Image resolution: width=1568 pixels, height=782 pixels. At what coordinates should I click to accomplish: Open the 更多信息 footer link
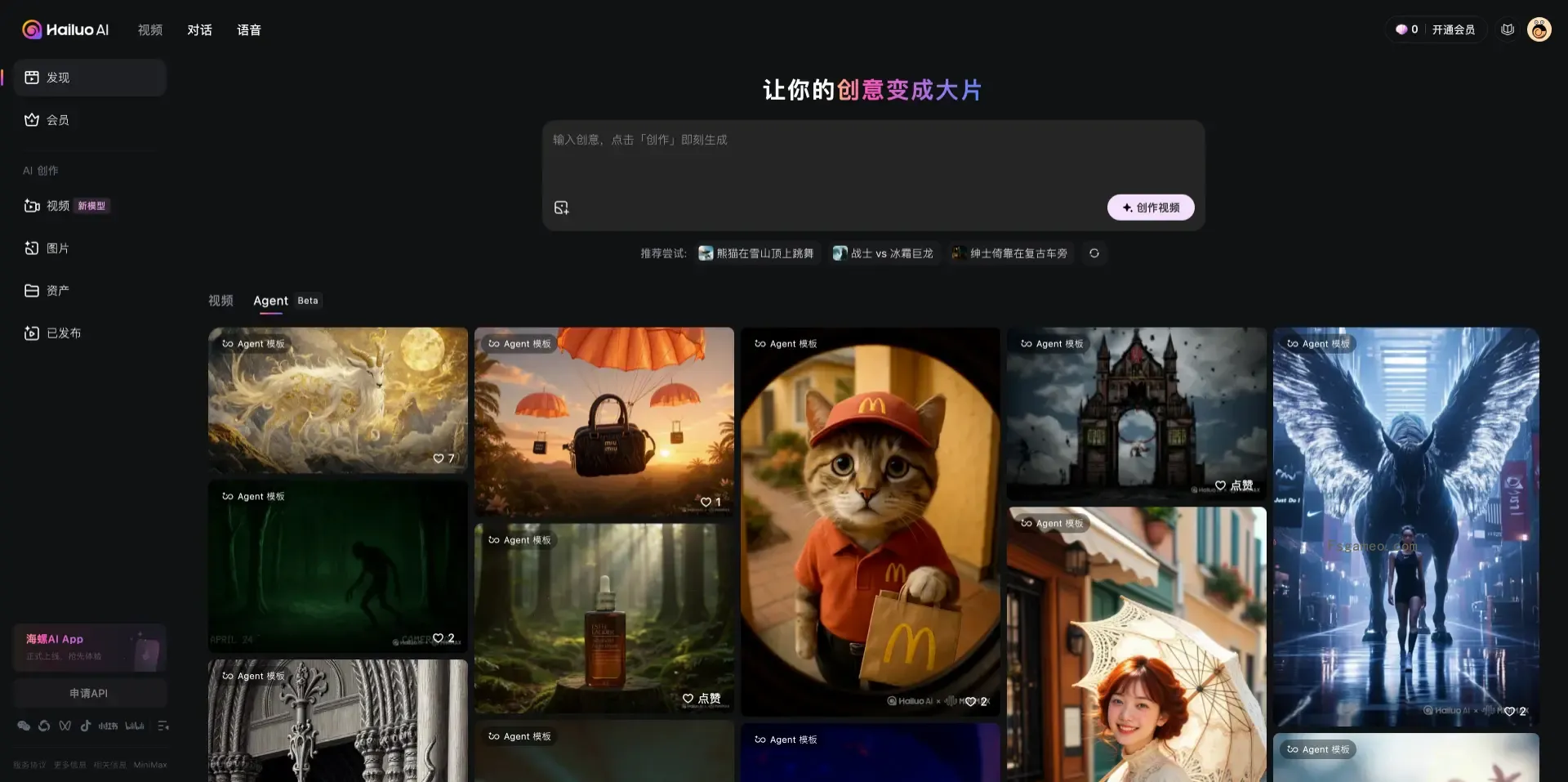69,765
